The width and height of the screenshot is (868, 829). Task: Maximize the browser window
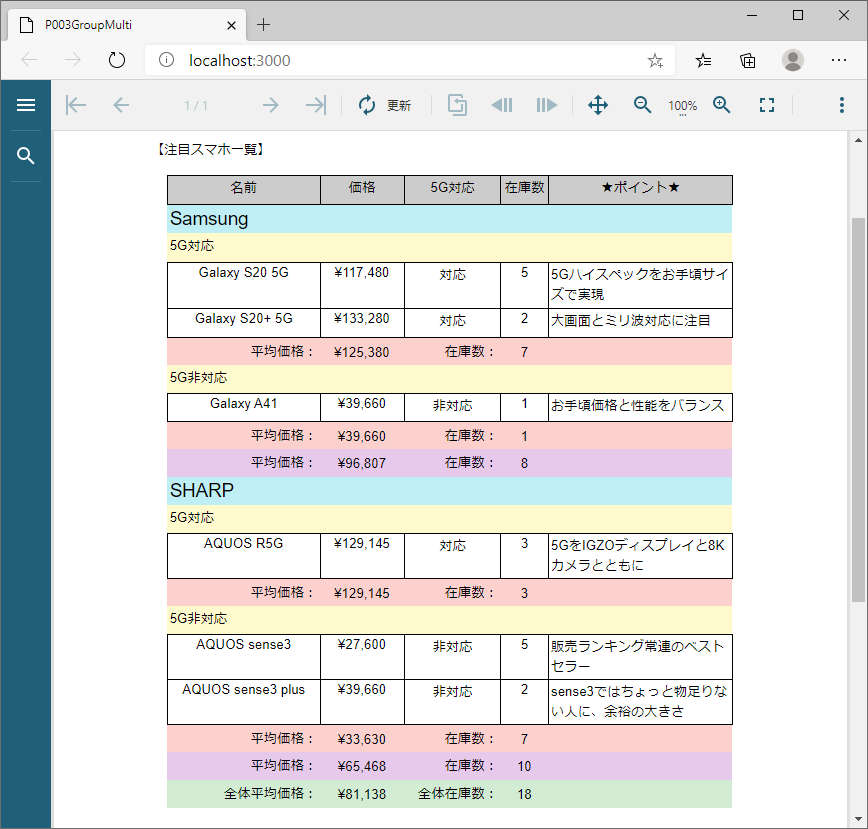pos(798,15)
